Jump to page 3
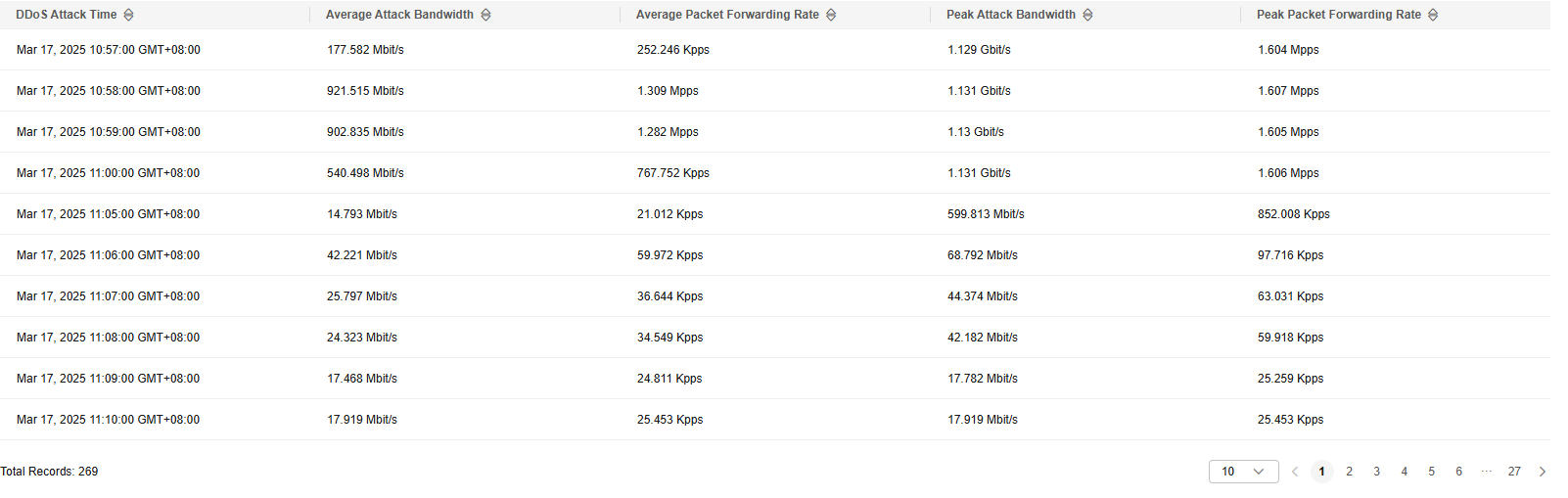The height and width of the screenshot is (498, 1568). tap(1377, 472)
